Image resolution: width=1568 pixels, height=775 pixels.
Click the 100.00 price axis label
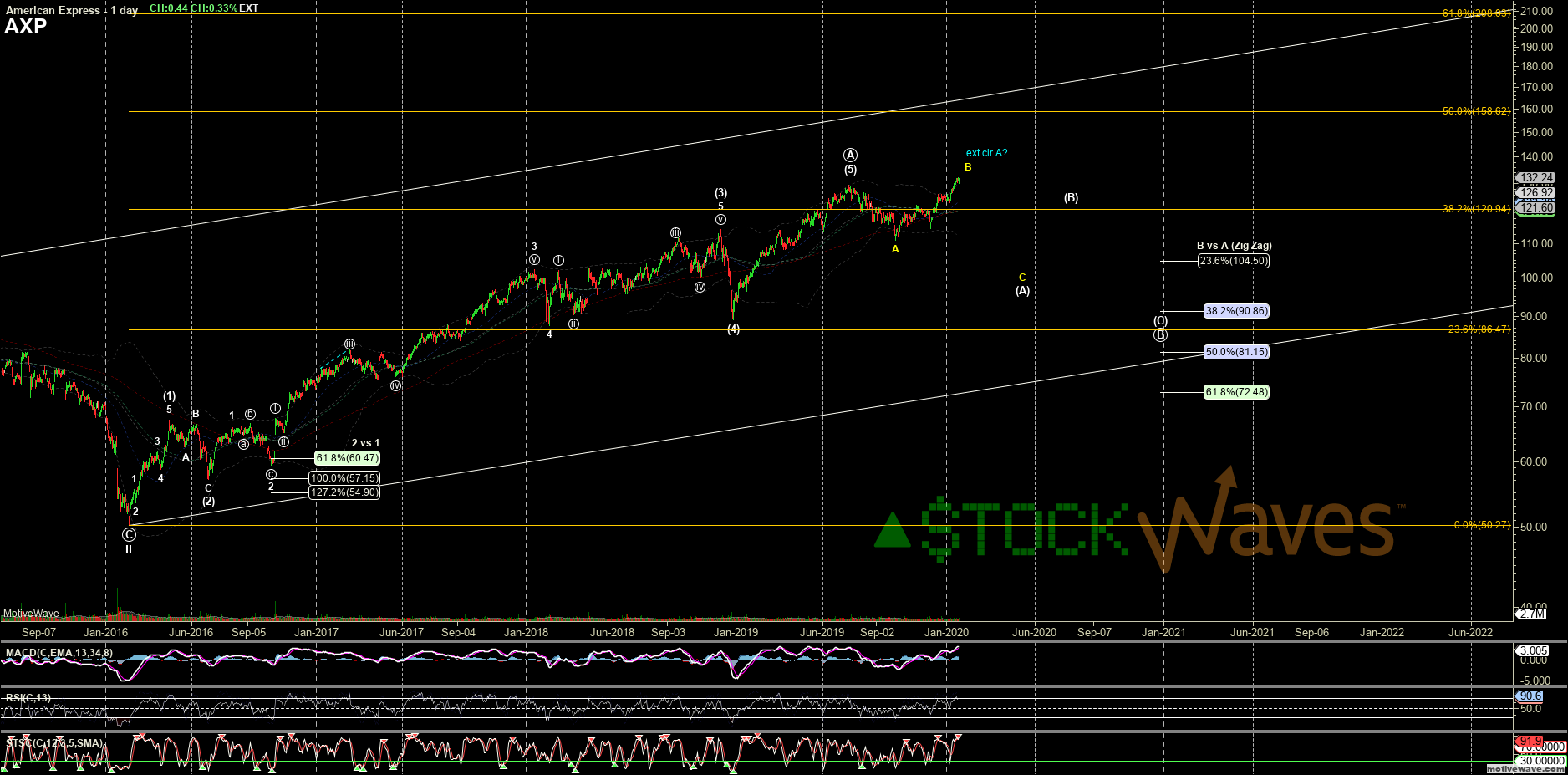[1536, 278]
